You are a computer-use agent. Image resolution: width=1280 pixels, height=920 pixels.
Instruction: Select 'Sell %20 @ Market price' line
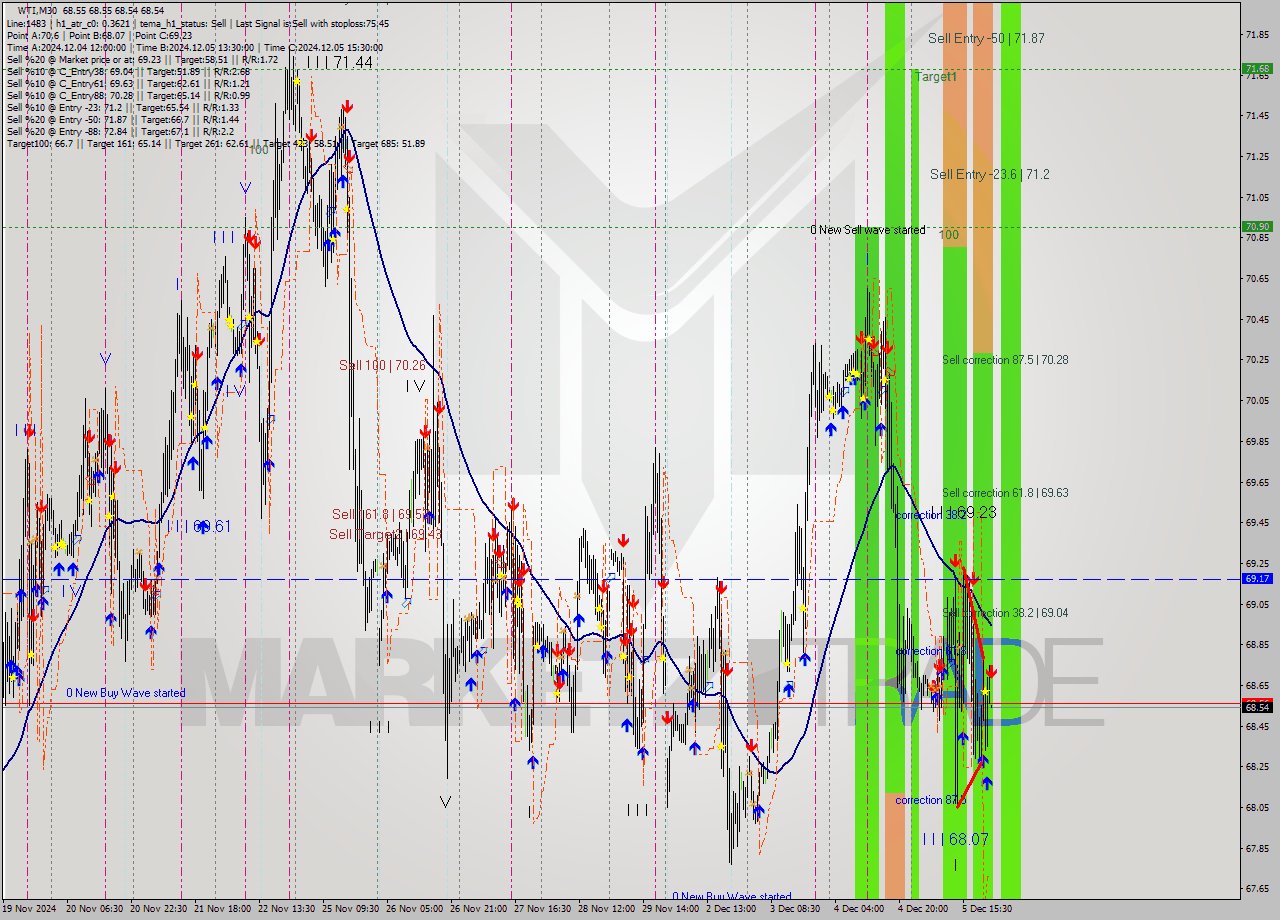(142, 59)
